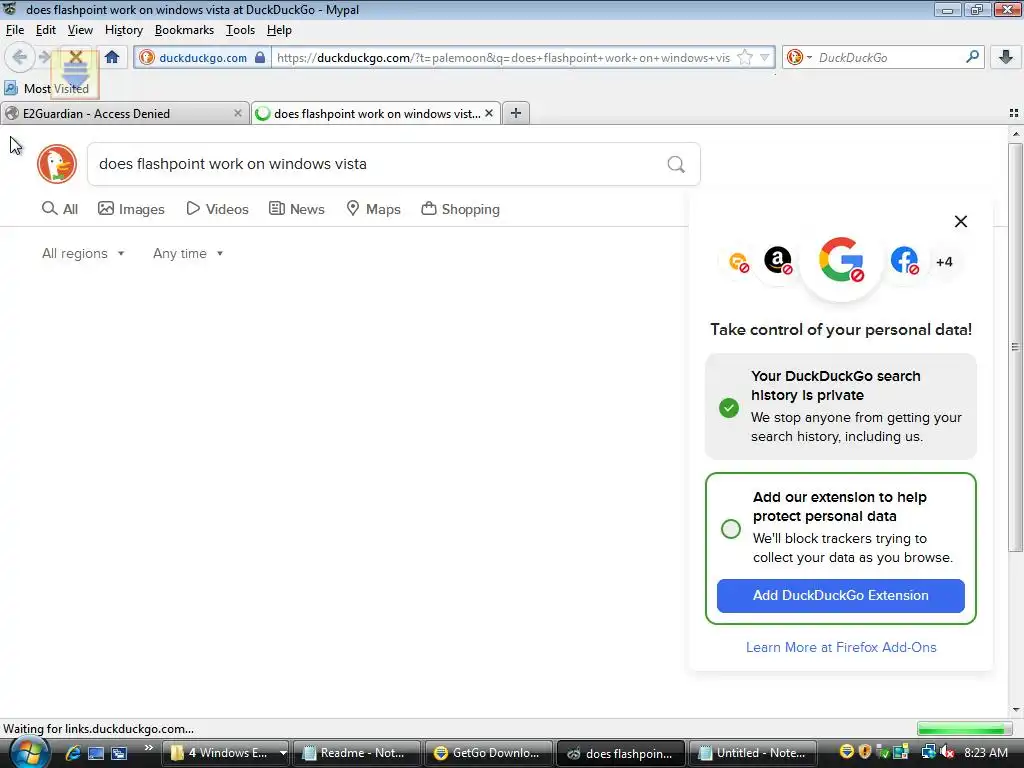Viewport: 1024px width, 768px height.
Task: Select the empty circle for adding the extension
Action: (x=731, y=528)
